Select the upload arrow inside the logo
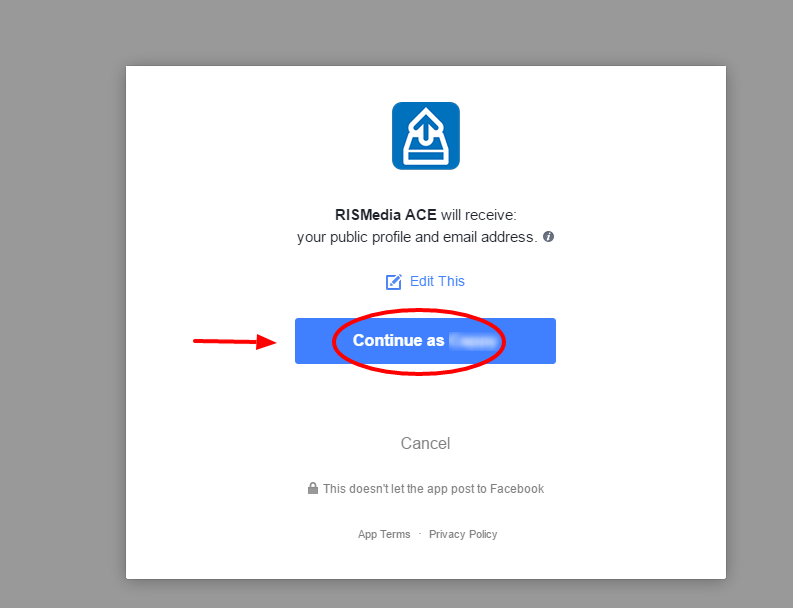Viewport: 793px width, 608px height. coord(426,128)
